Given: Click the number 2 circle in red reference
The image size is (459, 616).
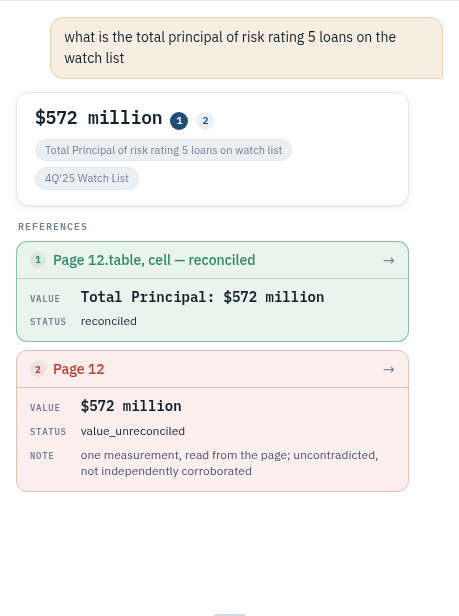Looking at the screenshot, I should coord(38,369).
